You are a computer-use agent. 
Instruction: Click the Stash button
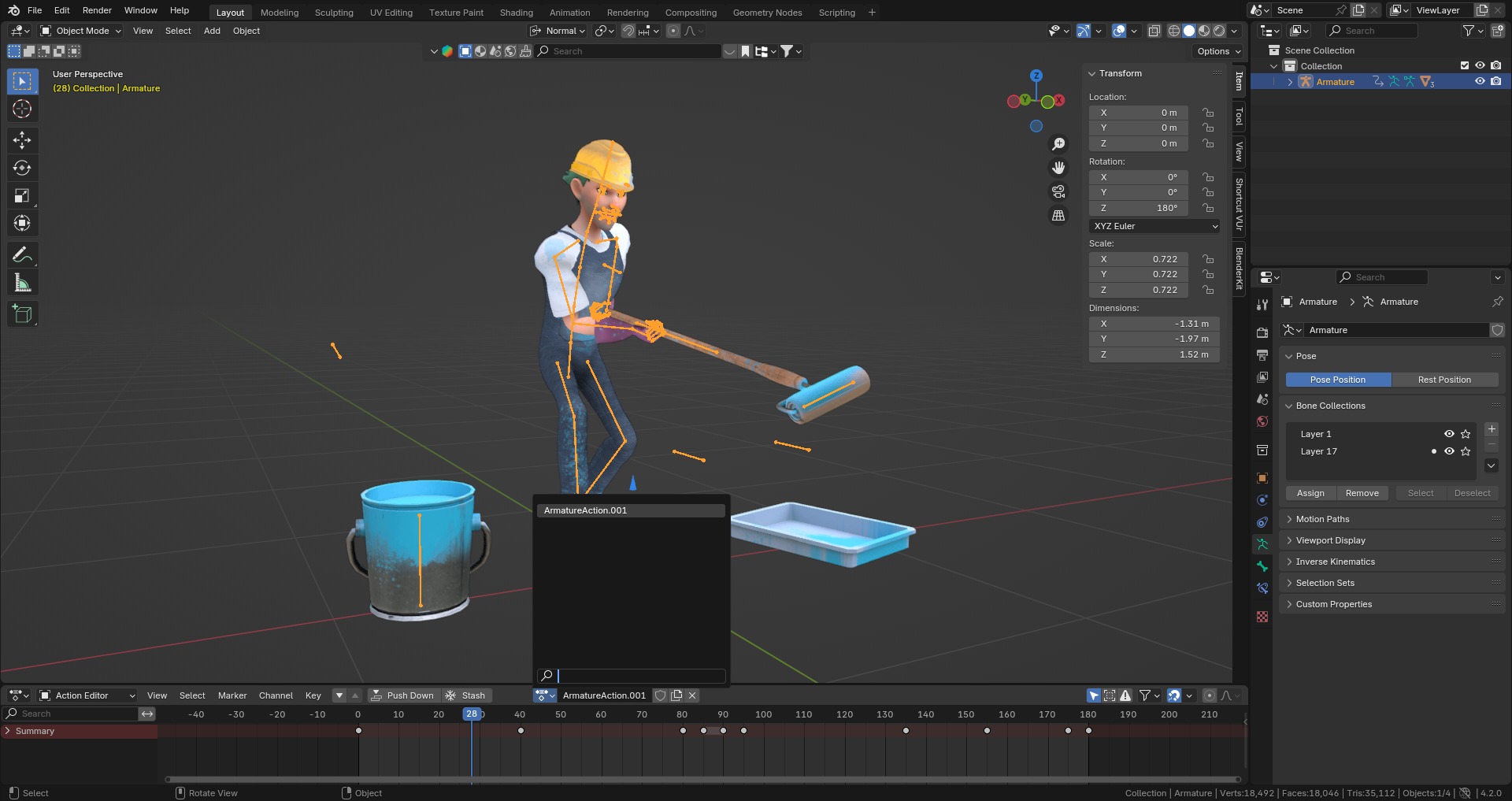(465, 695)
